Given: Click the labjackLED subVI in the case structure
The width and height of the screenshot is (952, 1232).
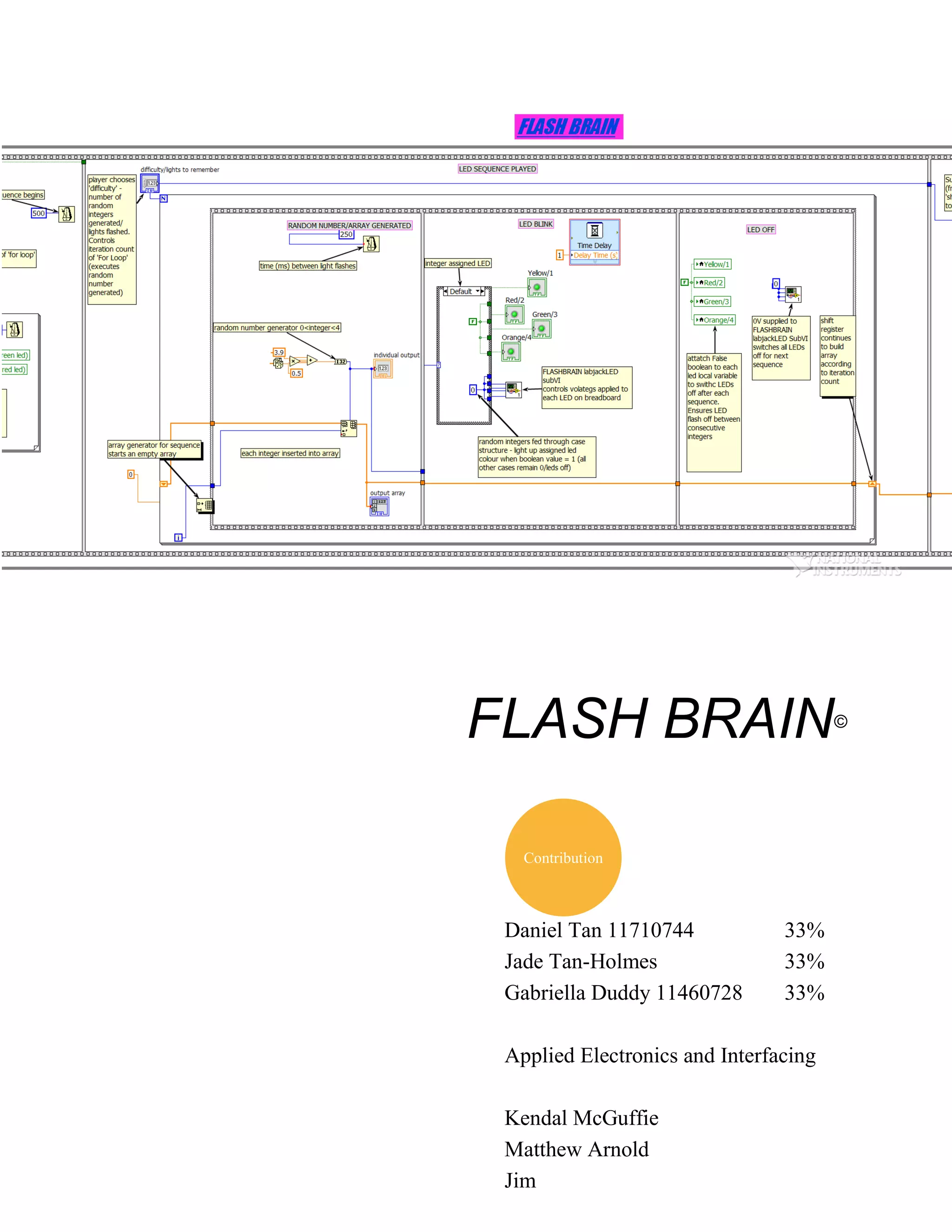Looking at the screenshot, I should point(513,390).
